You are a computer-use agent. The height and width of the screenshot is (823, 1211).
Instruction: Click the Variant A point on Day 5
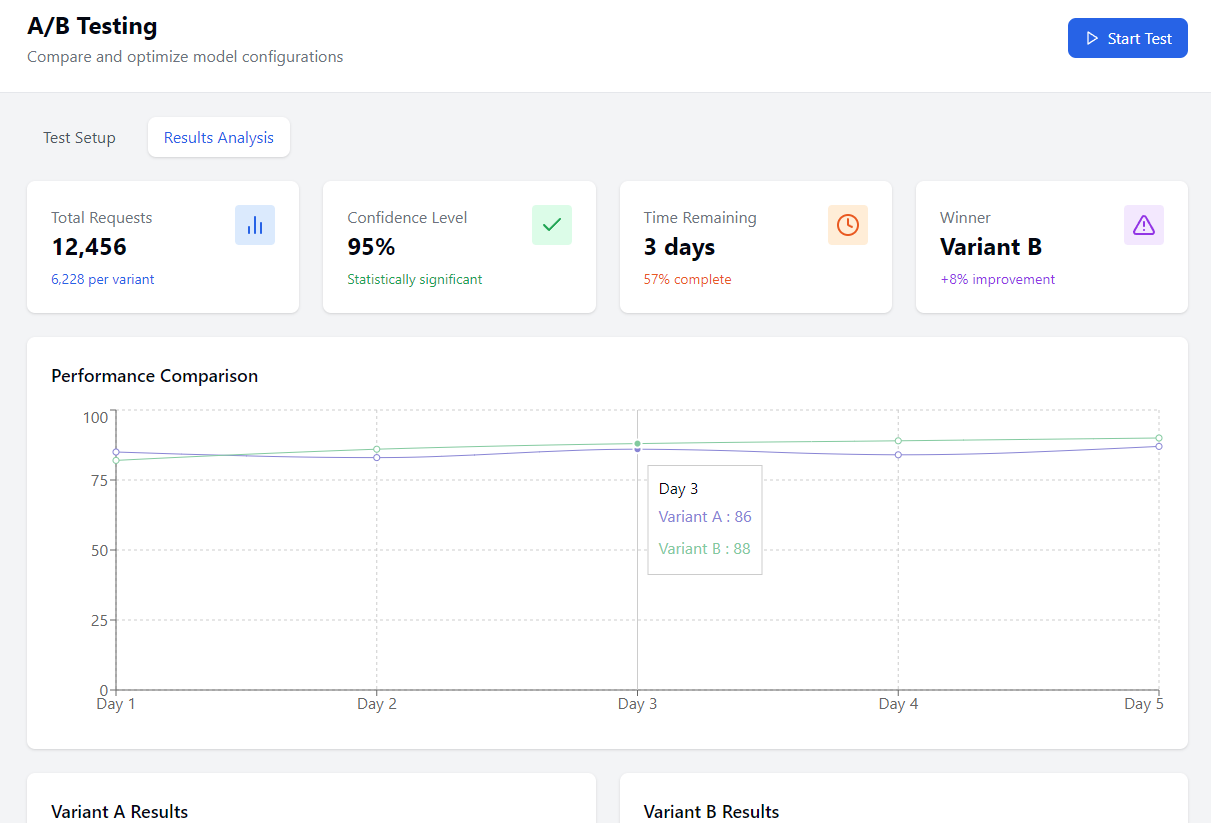click(1159, 446)
